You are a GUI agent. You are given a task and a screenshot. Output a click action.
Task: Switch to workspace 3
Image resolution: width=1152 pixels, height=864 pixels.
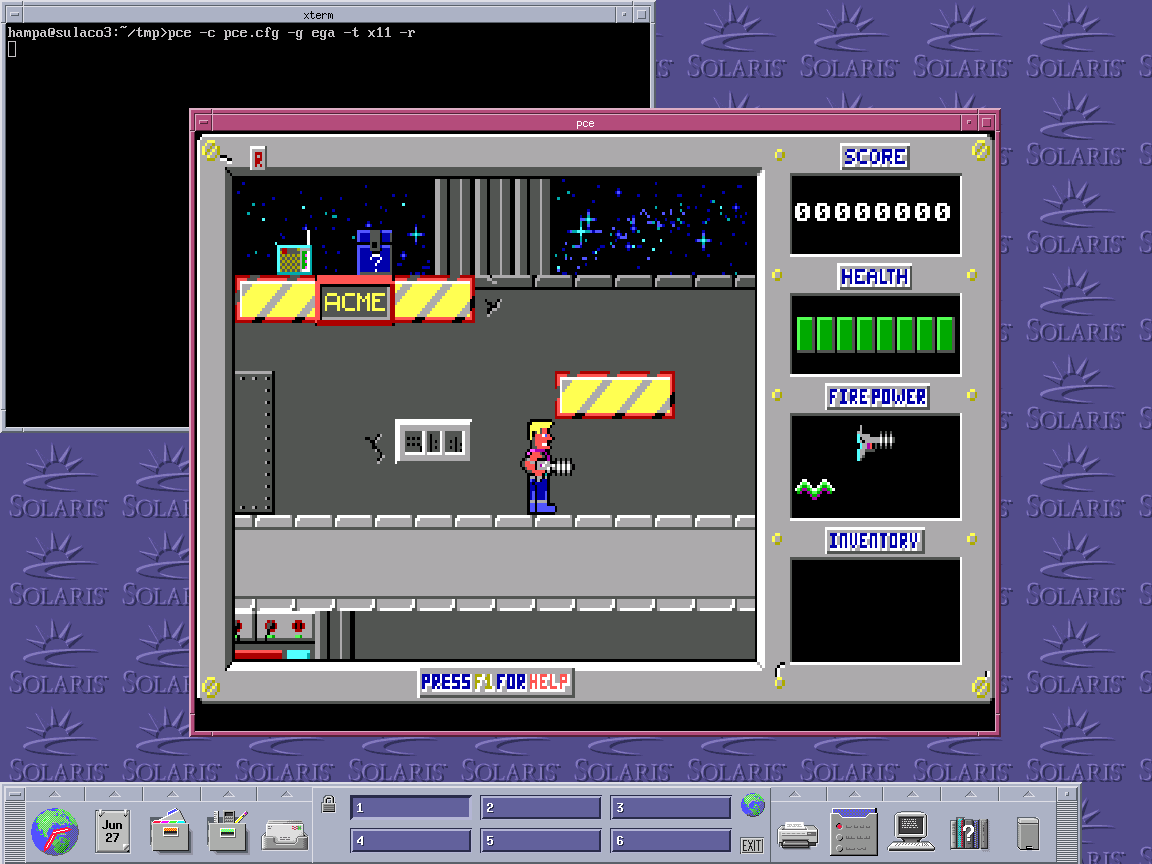[x=670, y=807]
